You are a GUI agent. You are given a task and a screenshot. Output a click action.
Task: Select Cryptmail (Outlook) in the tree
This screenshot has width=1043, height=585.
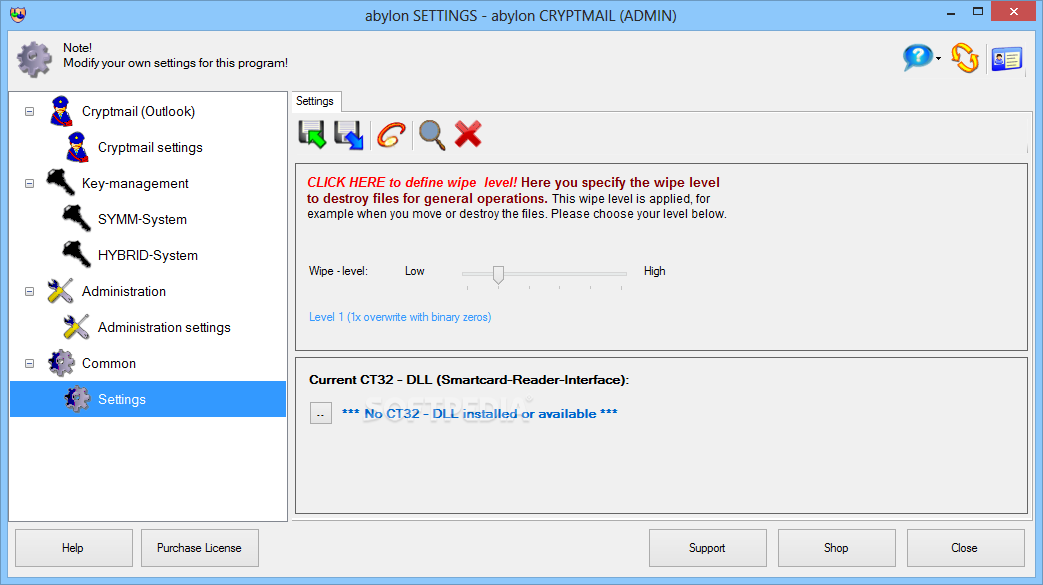click(138, 111)
